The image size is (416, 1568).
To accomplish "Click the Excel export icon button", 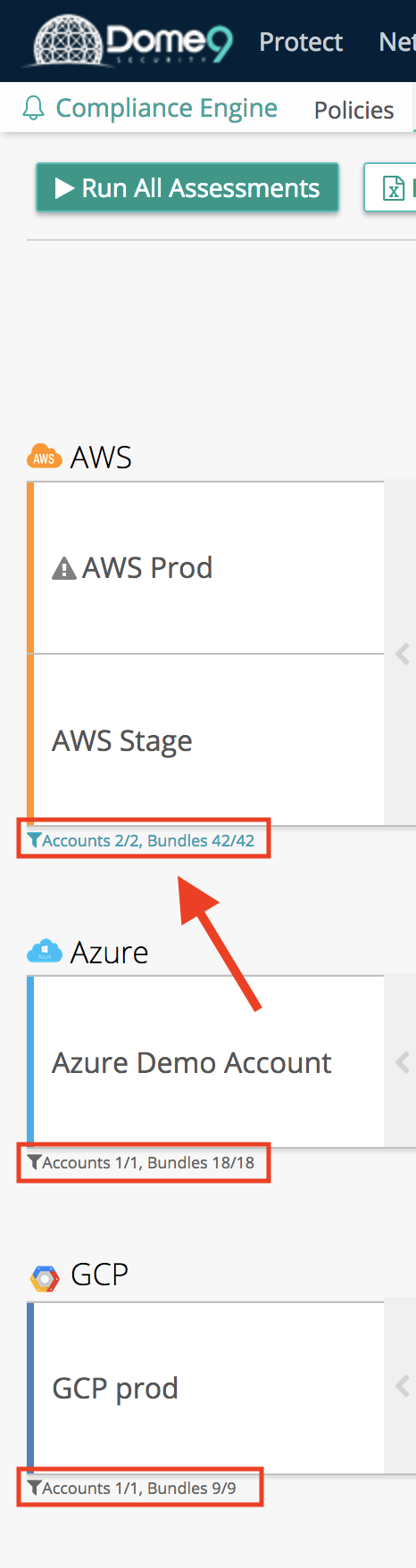I will [393, 187].
